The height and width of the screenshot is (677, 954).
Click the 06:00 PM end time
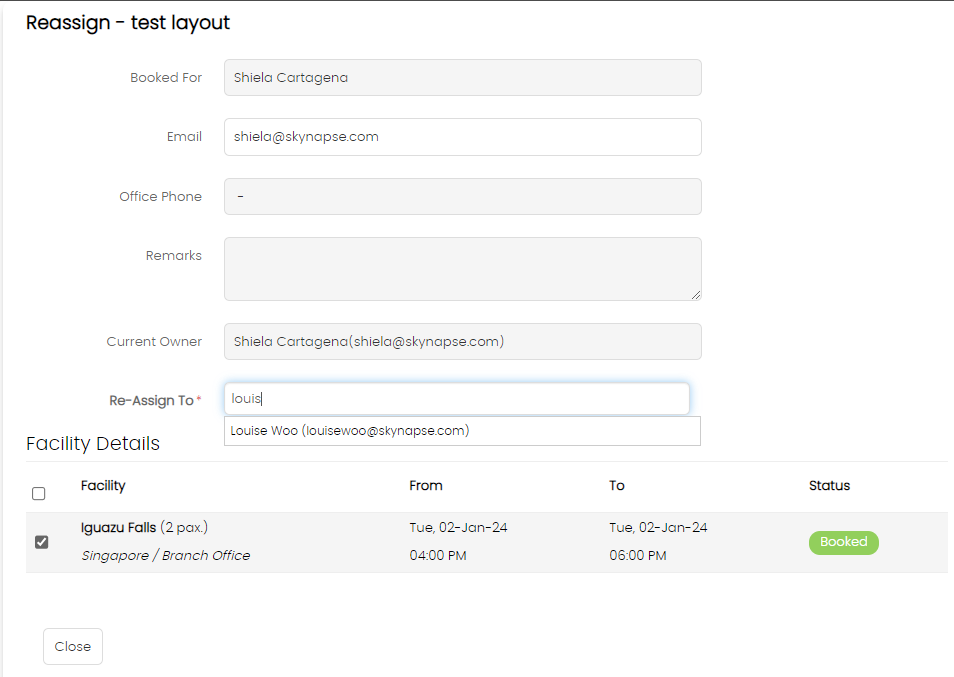click(638, 556)
